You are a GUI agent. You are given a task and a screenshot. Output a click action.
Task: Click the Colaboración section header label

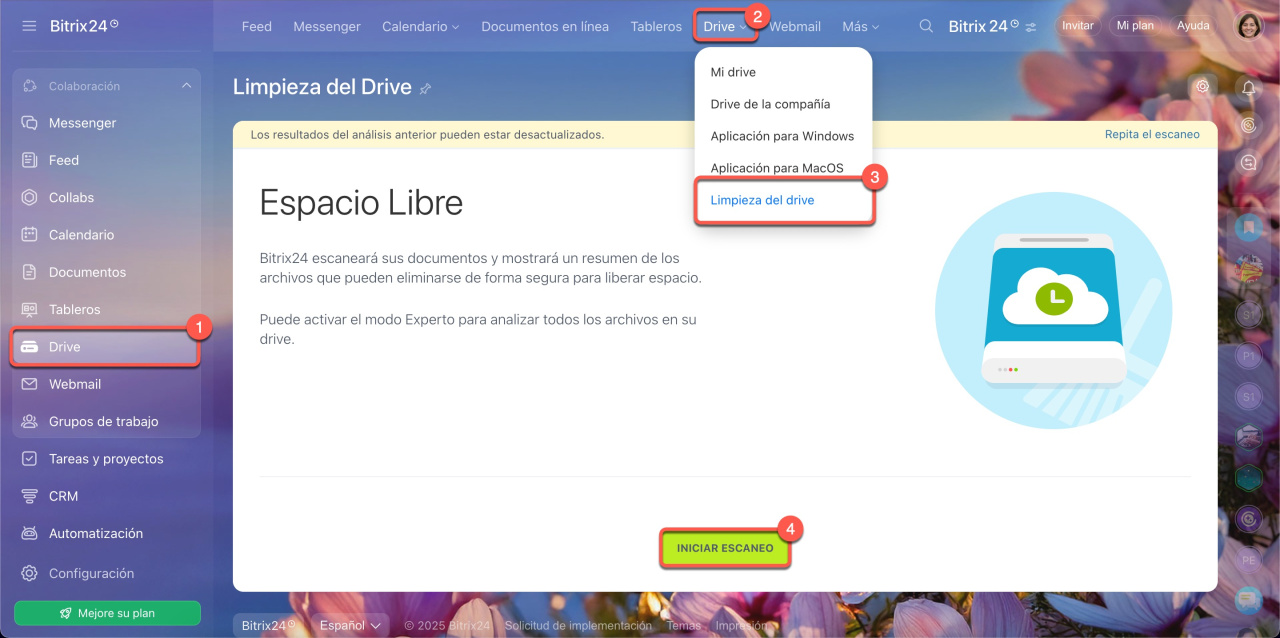point(84,86)
